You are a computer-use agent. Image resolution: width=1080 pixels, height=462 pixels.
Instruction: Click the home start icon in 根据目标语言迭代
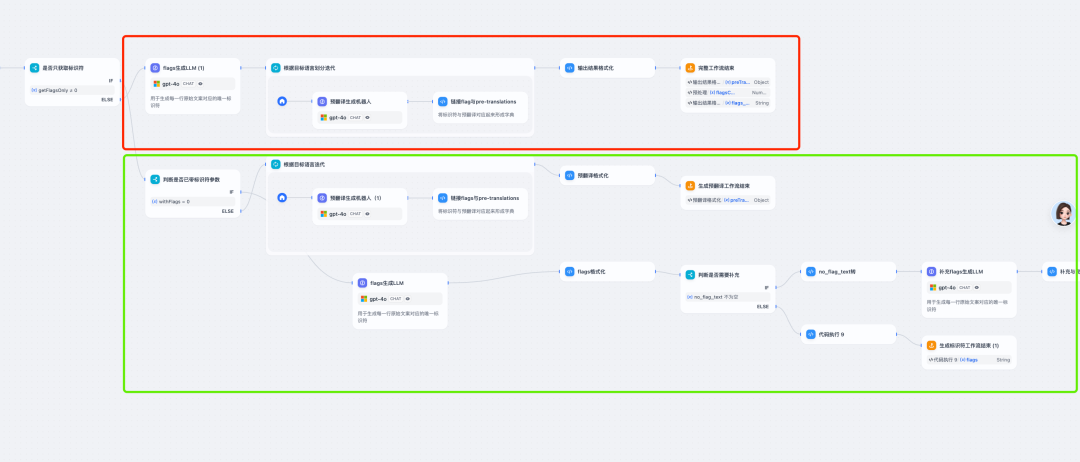pyautogui.click(x=282, y=198)
